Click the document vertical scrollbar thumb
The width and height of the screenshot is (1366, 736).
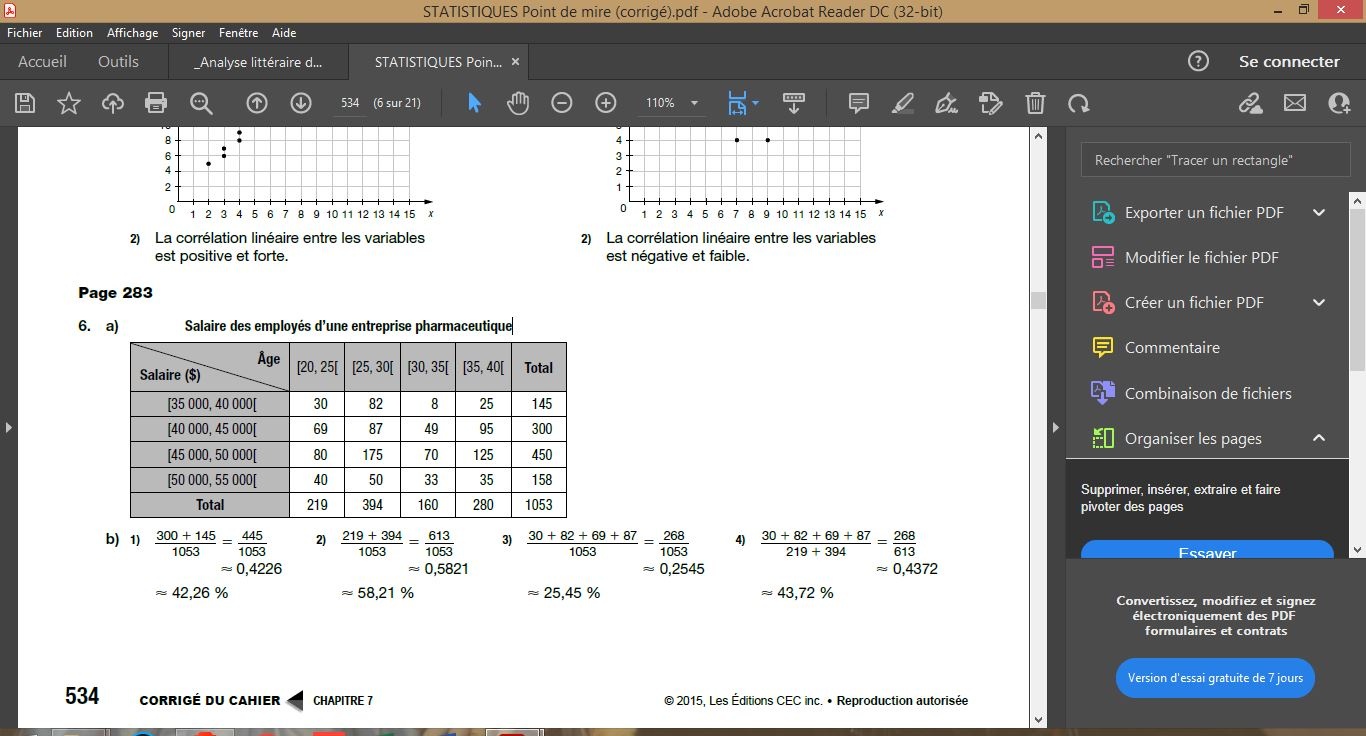tap(1038, 300)
